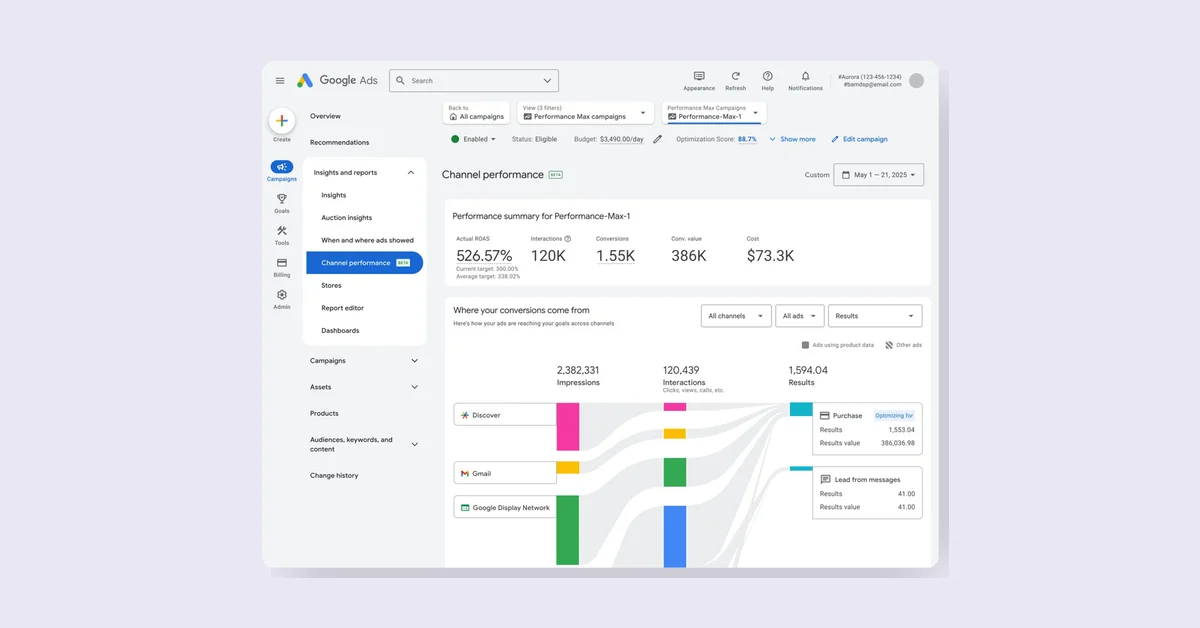Open the Notifications bell
This screenshot has width=1200, height=628.
805,76
